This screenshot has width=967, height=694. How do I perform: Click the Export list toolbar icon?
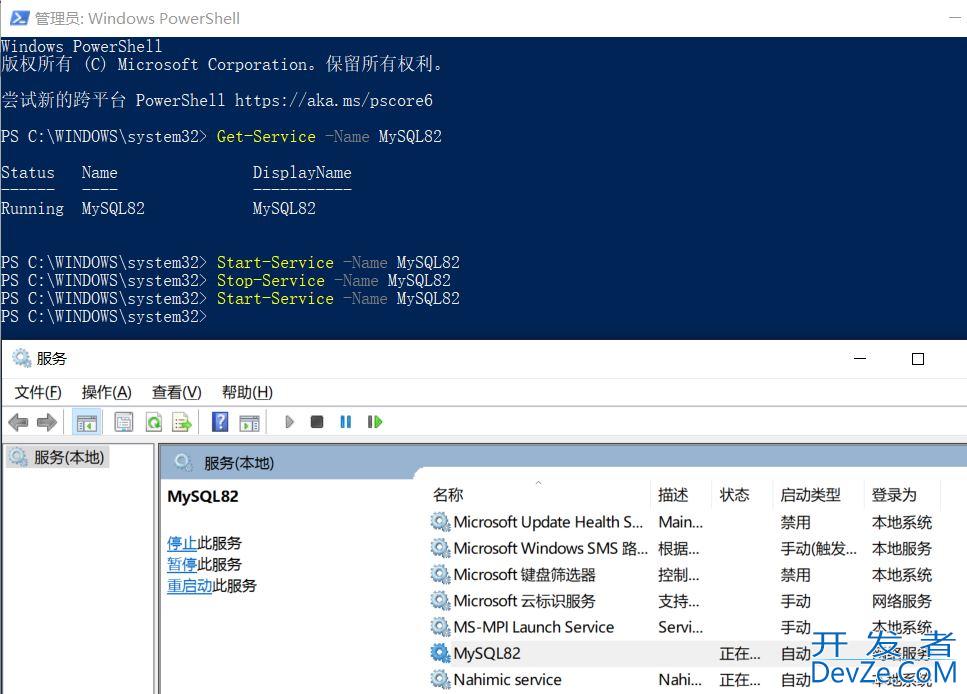point(182,423)
